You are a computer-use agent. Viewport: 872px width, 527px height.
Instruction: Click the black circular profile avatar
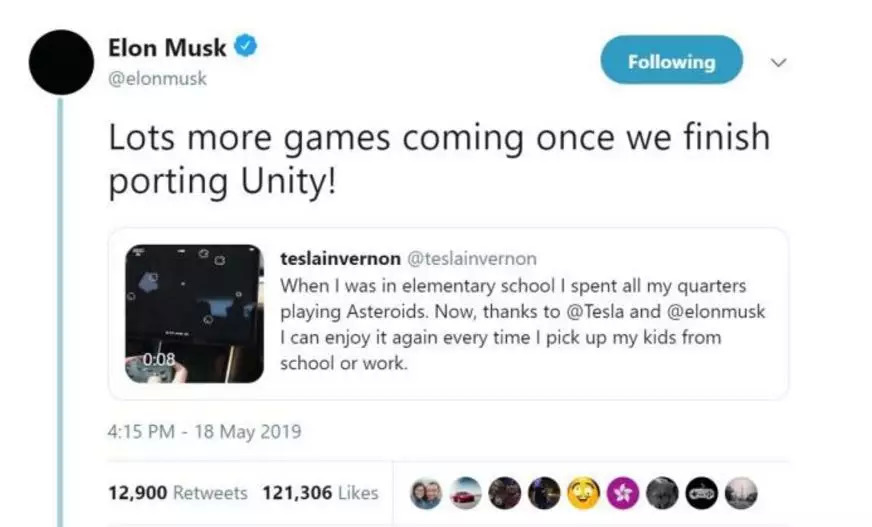[62, 63]
